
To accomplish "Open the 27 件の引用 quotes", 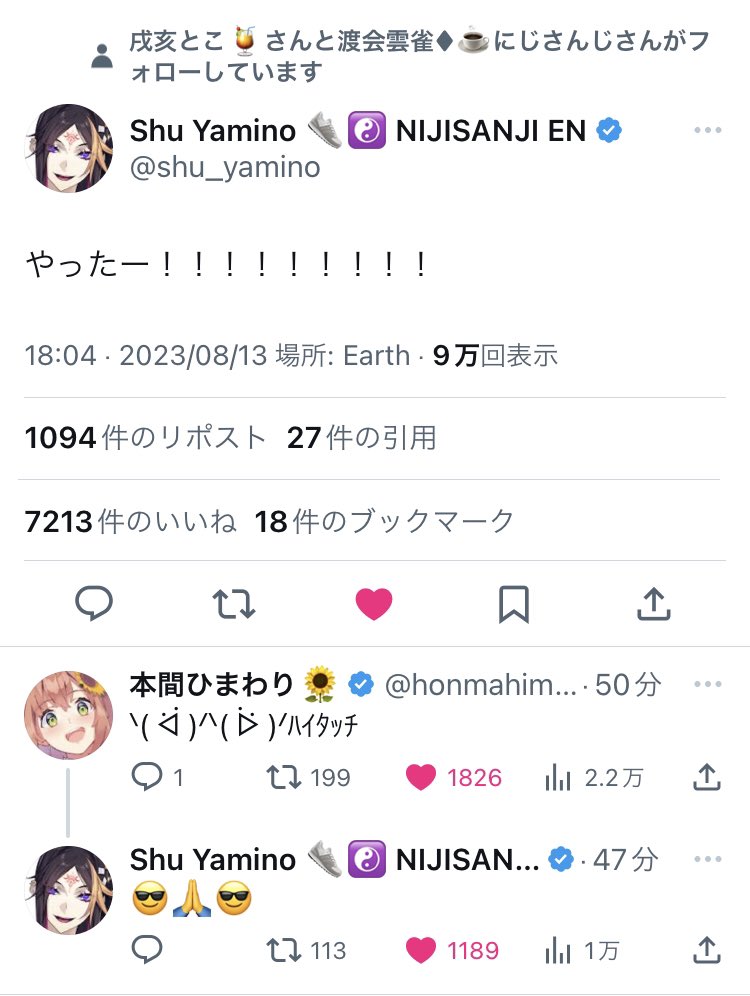I will pos(361,438).
